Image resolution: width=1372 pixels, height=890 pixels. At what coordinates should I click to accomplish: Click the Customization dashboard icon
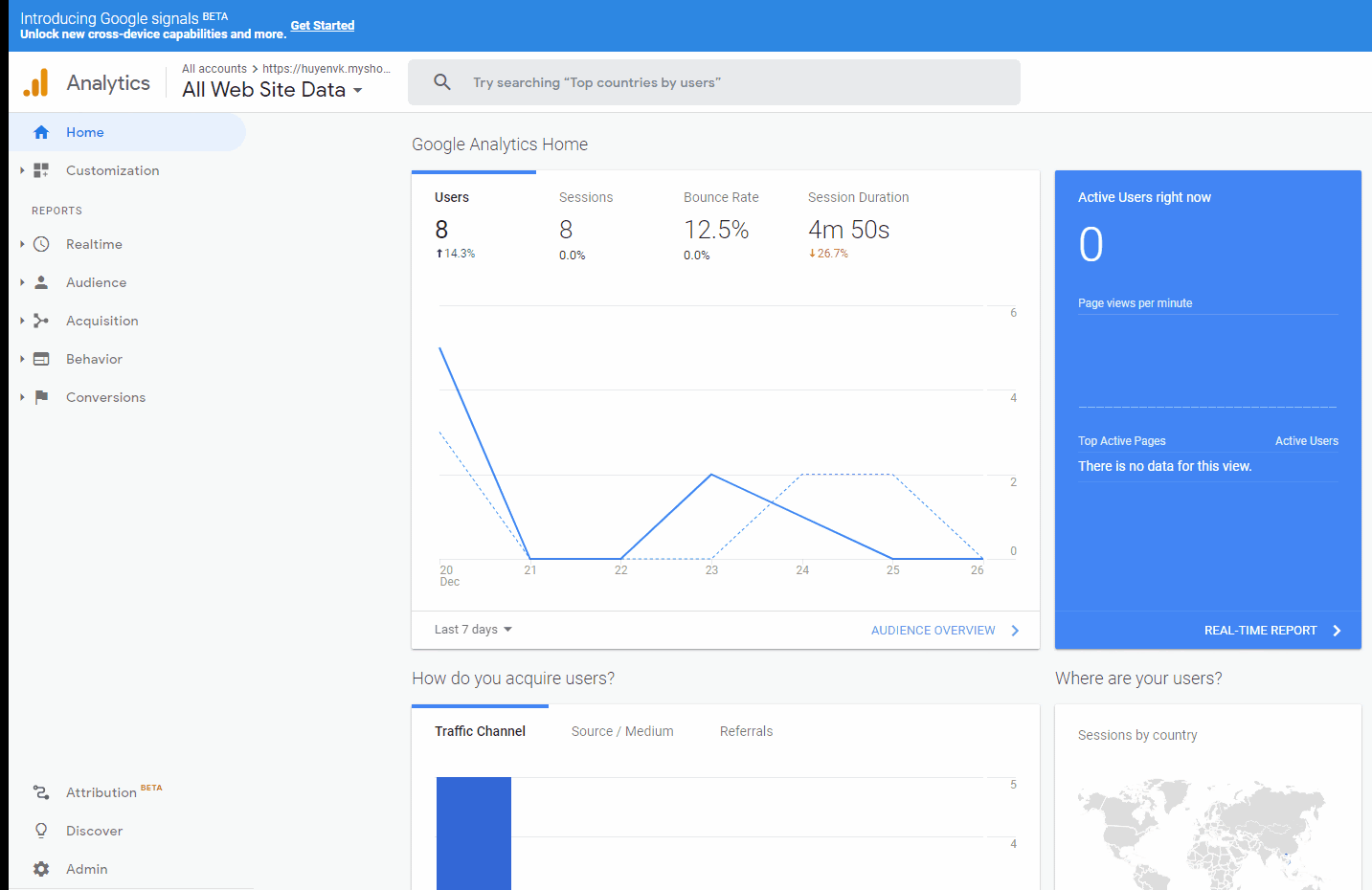(41, 170)
